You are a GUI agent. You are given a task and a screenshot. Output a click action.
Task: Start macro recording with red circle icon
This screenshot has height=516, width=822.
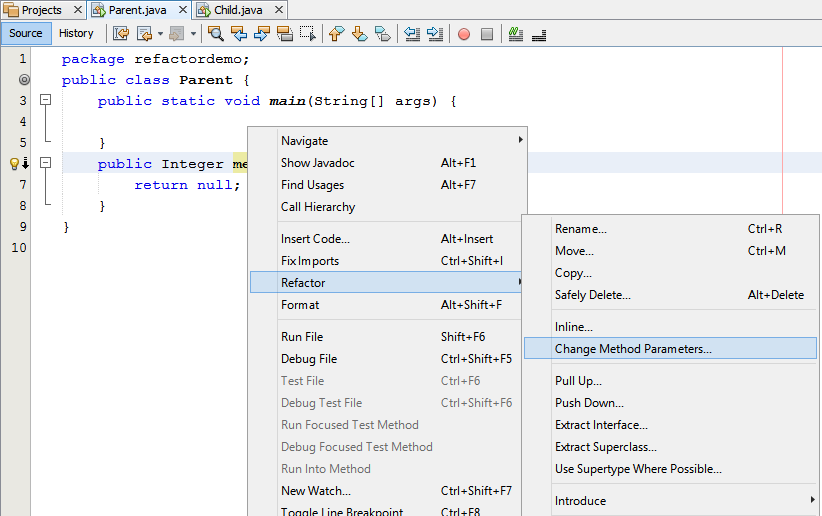pos(464,33)
